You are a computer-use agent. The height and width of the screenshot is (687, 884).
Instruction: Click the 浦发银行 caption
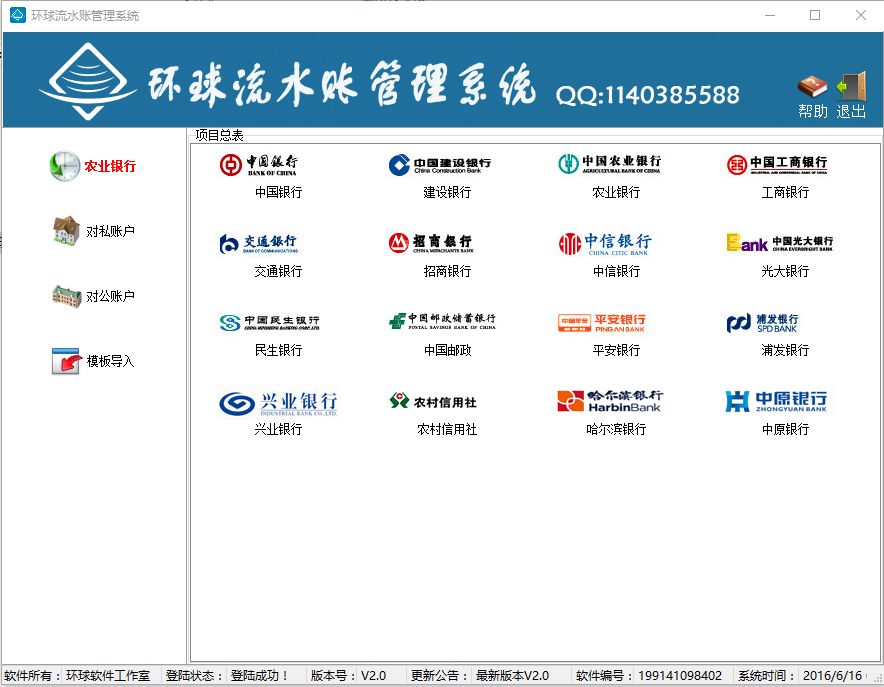[x=785, y=350]
